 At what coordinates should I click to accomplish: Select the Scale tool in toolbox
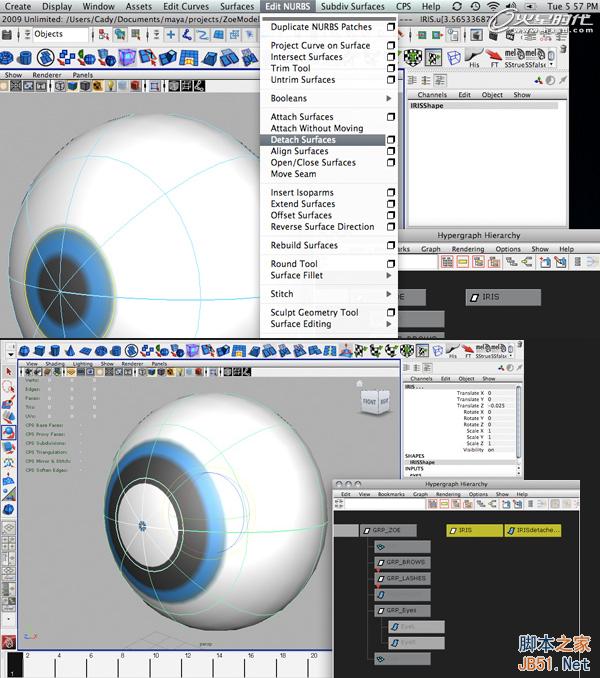(9, 447)
